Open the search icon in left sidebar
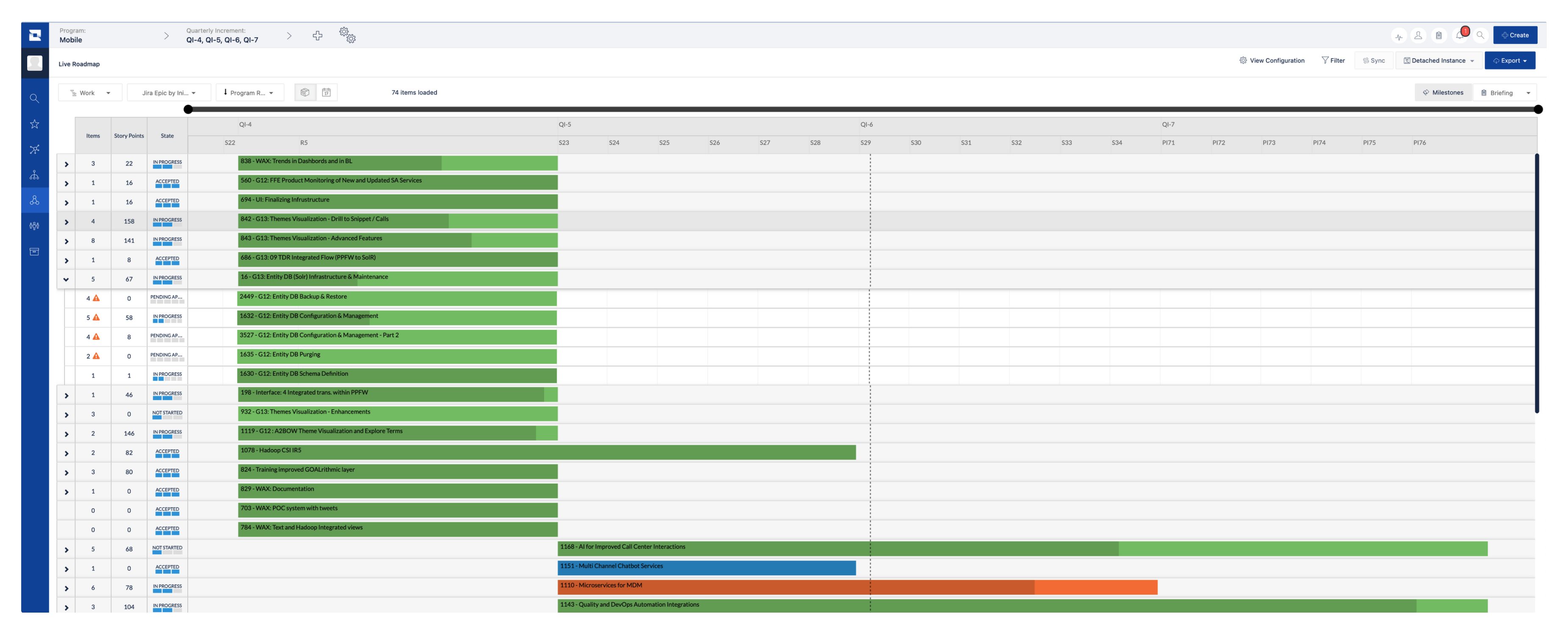This screenshot has width=1568, height=641. pos(35,99)
